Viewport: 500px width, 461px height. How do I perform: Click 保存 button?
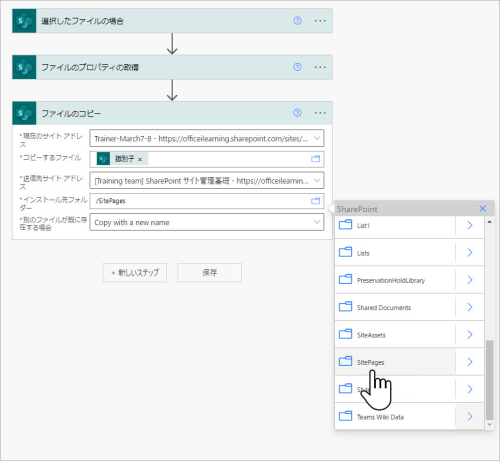209,273
